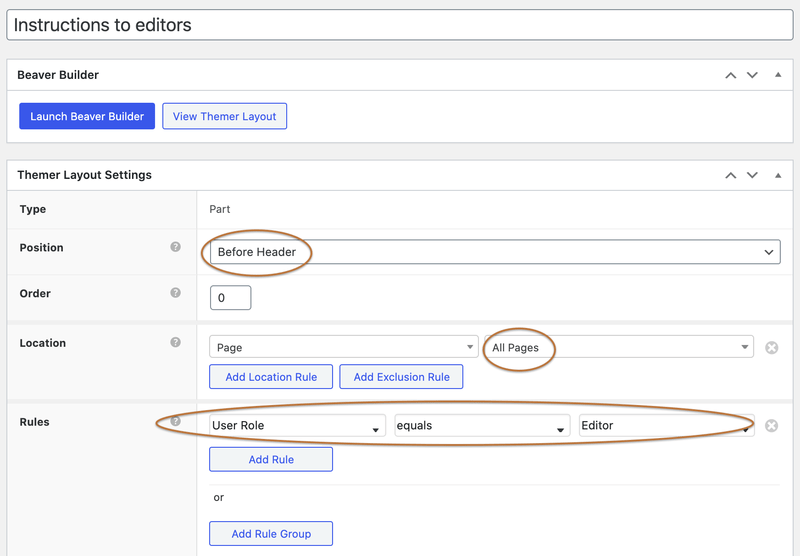Open the All Pages dropdown
The width and height of the screenshot is (800, 556).
(x=617, y=348)
